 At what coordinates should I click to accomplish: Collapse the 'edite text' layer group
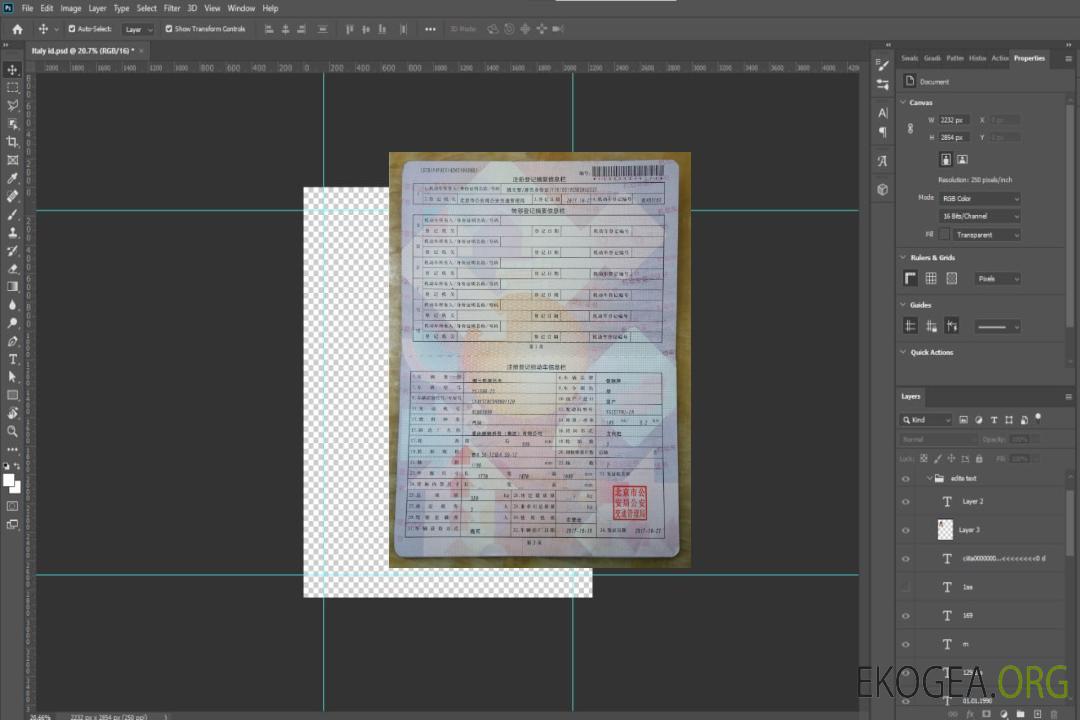pos(928,479)
